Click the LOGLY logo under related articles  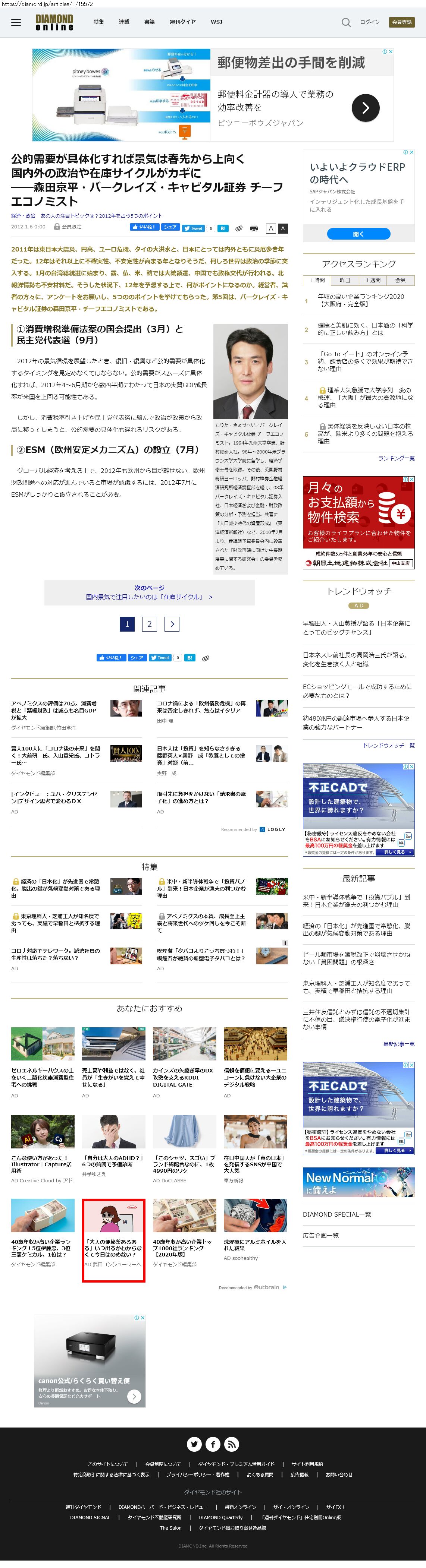click(x=272, y=829)
